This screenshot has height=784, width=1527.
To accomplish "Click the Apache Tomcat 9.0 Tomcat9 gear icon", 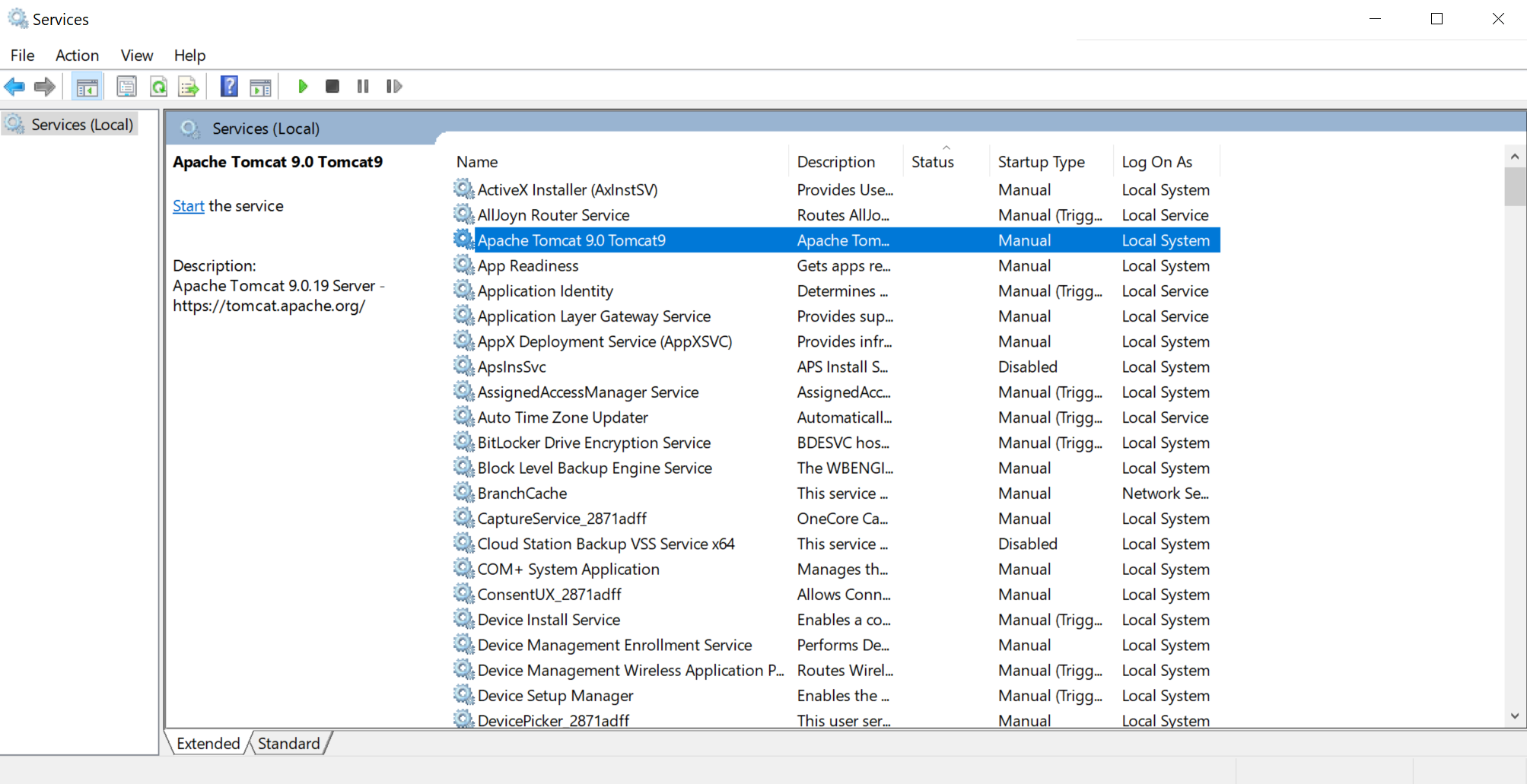I will tap(463, 240).
